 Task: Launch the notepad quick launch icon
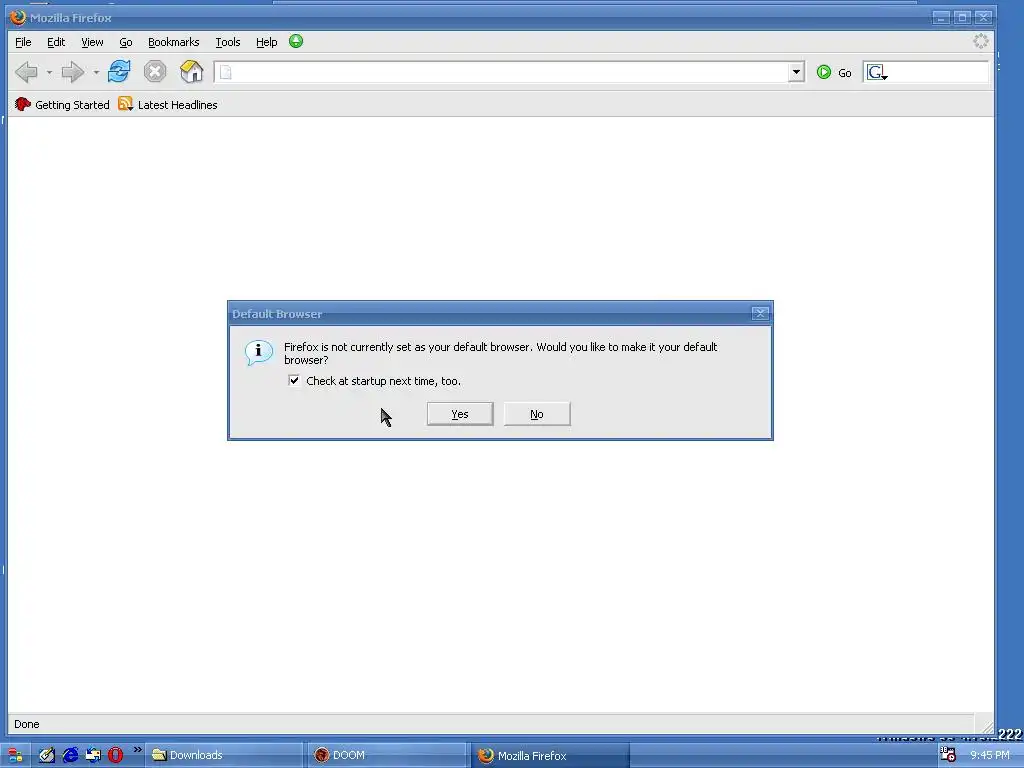pos(46,755)
